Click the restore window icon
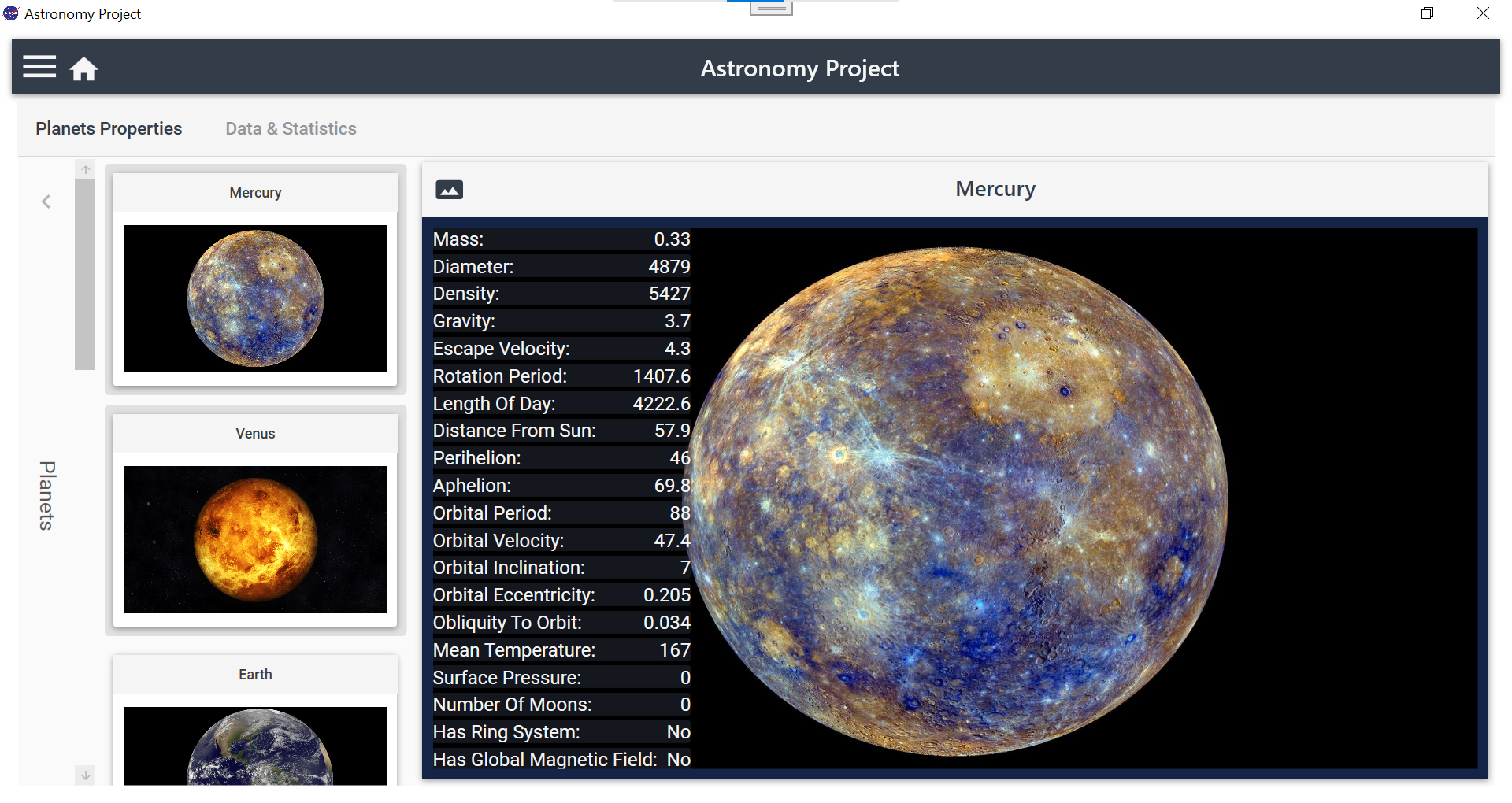The width and height of the screenshot is (1512, 803). point(1426,13)
